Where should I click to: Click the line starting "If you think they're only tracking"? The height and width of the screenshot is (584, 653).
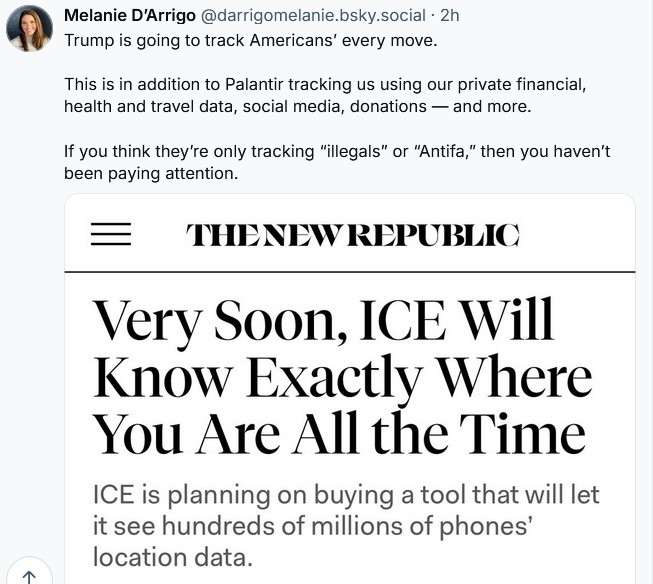336,150
